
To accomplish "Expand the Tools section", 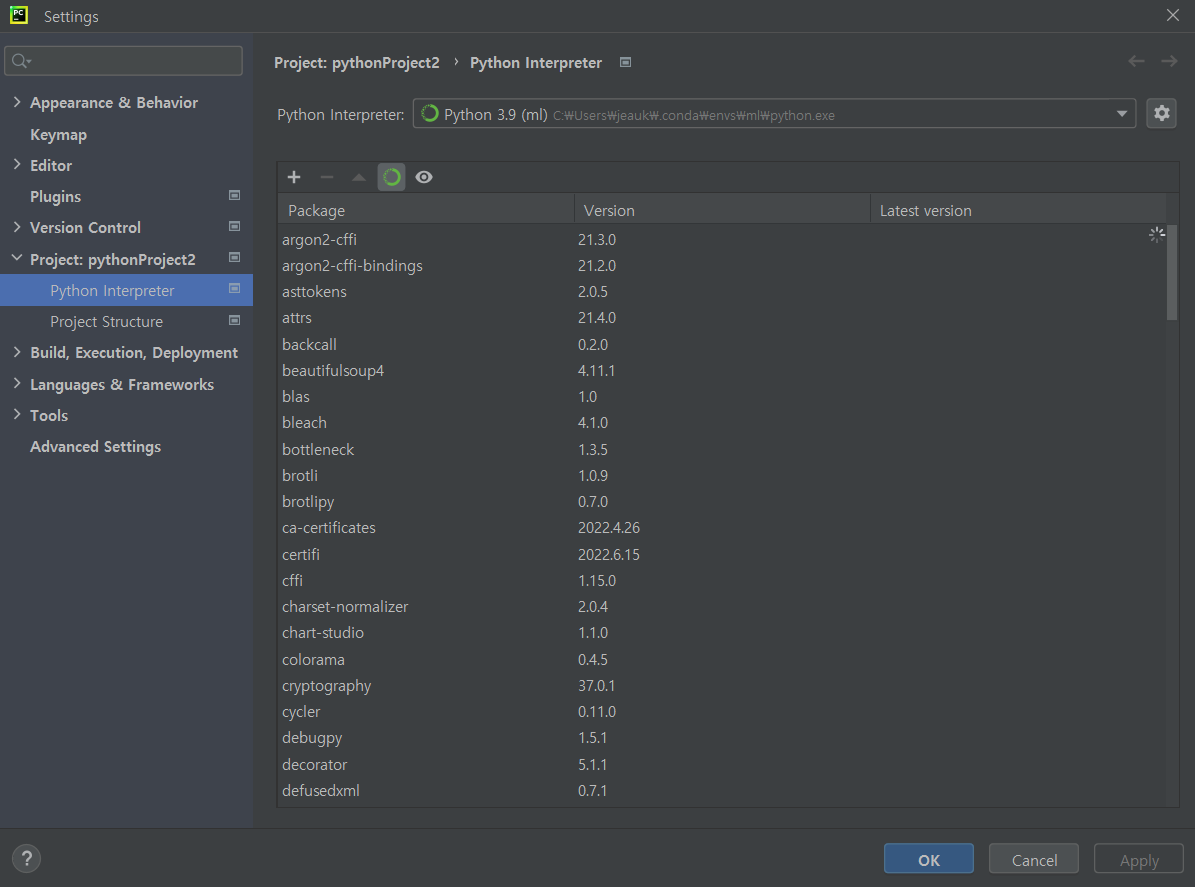I will (17, 415).
